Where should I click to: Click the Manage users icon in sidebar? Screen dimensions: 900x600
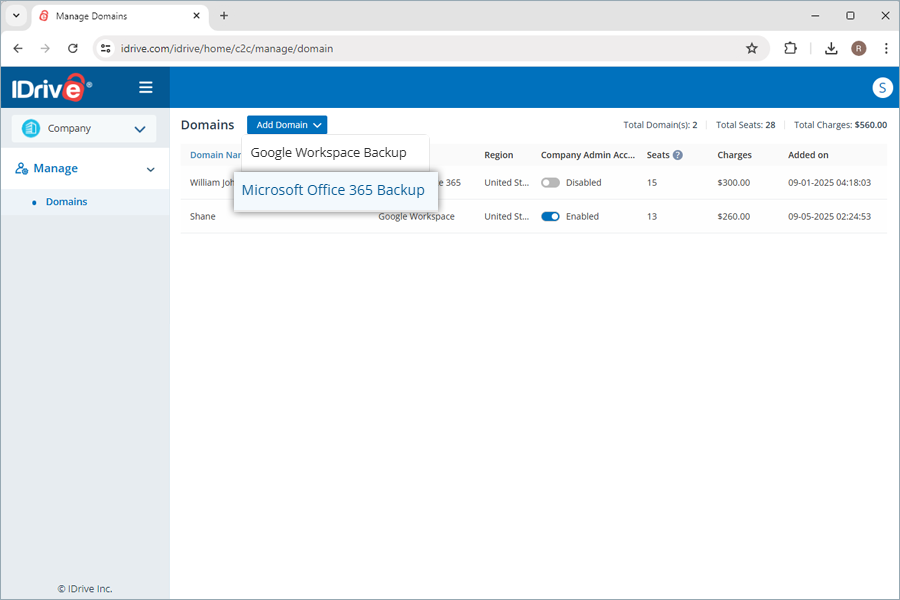click(22, 168)
